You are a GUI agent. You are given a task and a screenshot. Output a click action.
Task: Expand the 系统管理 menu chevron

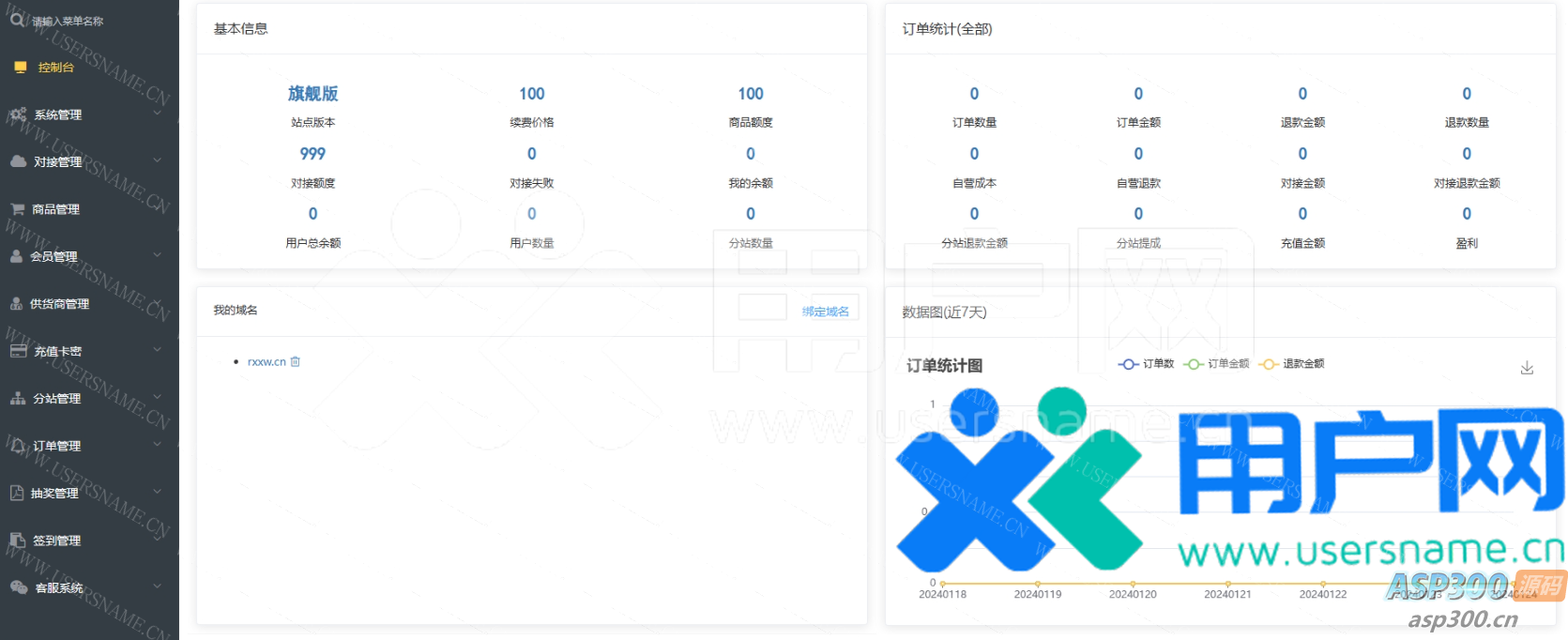tap(158, 114)
